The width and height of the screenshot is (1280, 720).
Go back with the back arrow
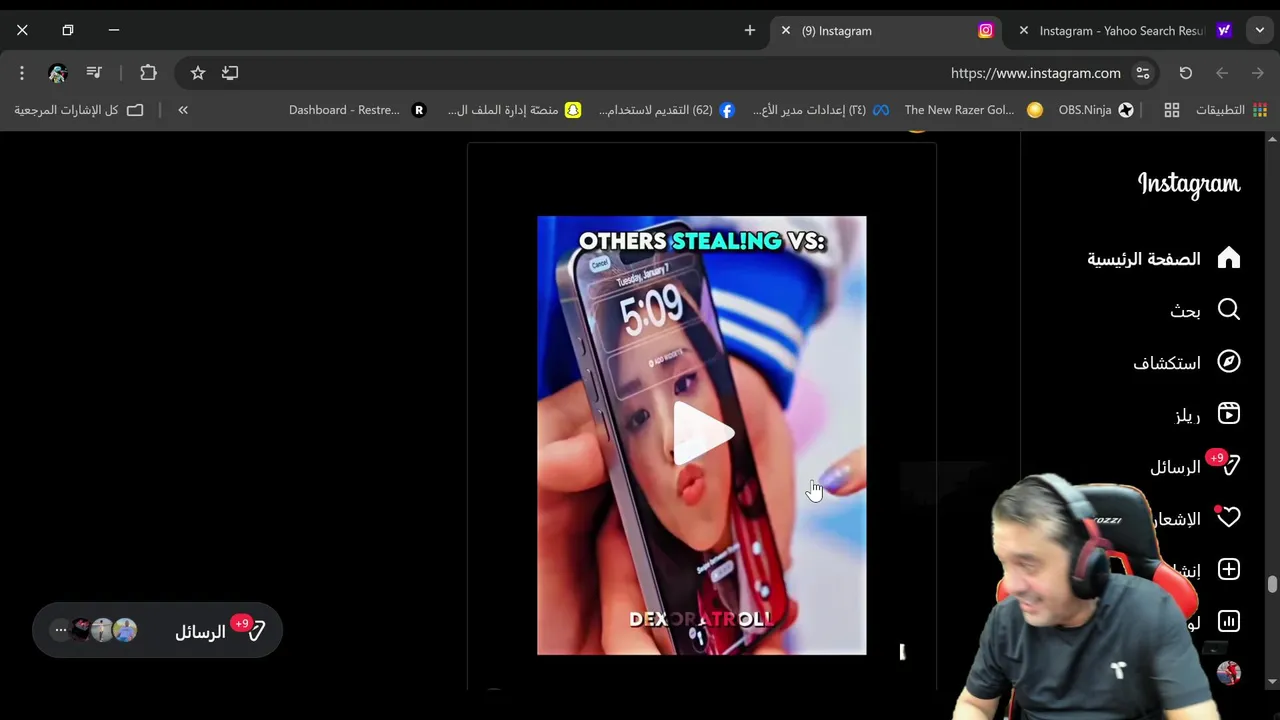tap(1221, 73)
